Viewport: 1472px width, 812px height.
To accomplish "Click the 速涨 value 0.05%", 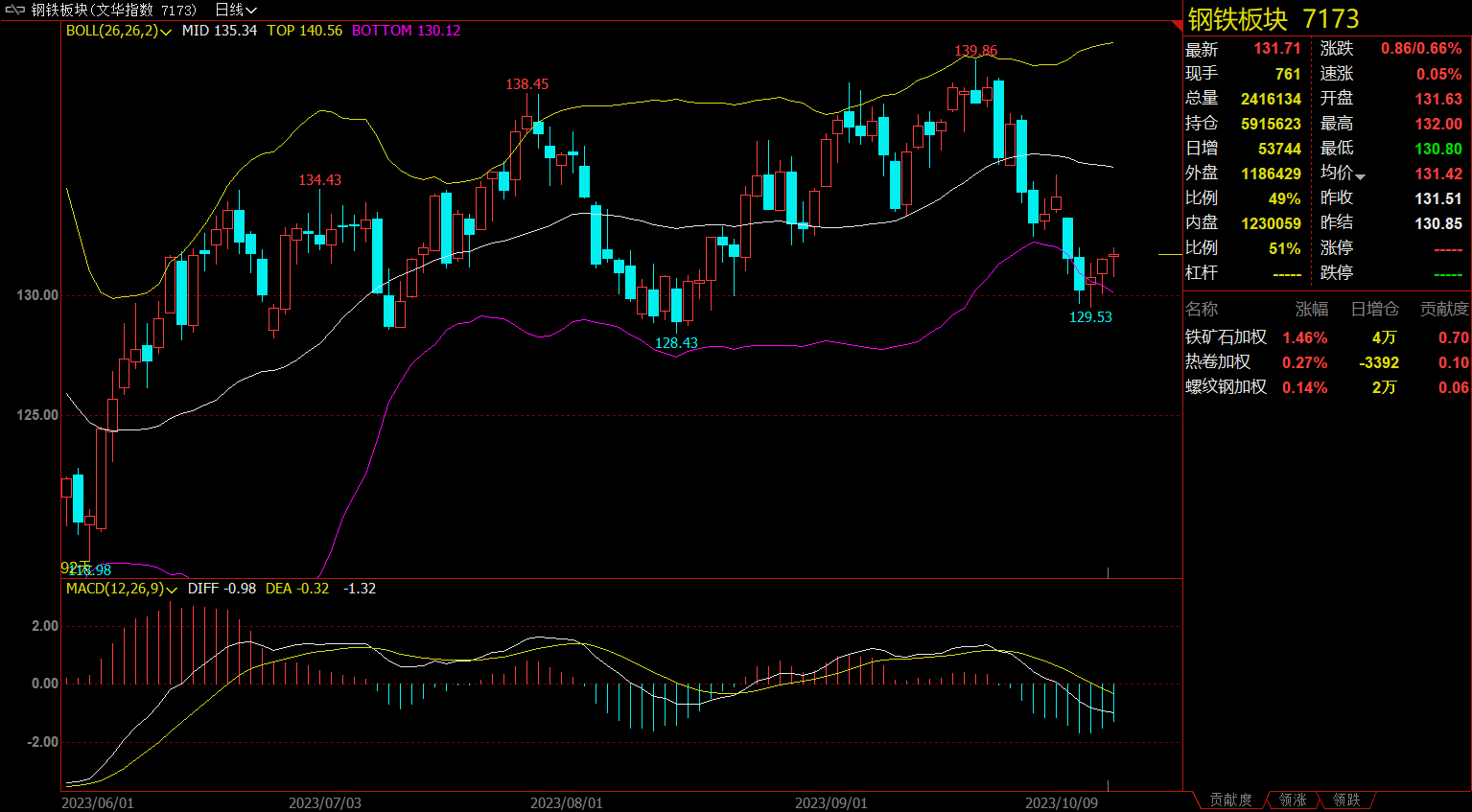I will [x=1438, y=74].
